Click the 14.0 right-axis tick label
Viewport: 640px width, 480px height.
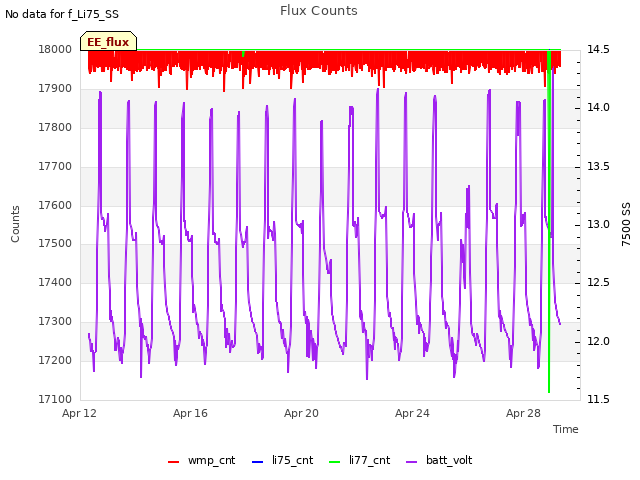pyautogui.click(x=598, y=107)
